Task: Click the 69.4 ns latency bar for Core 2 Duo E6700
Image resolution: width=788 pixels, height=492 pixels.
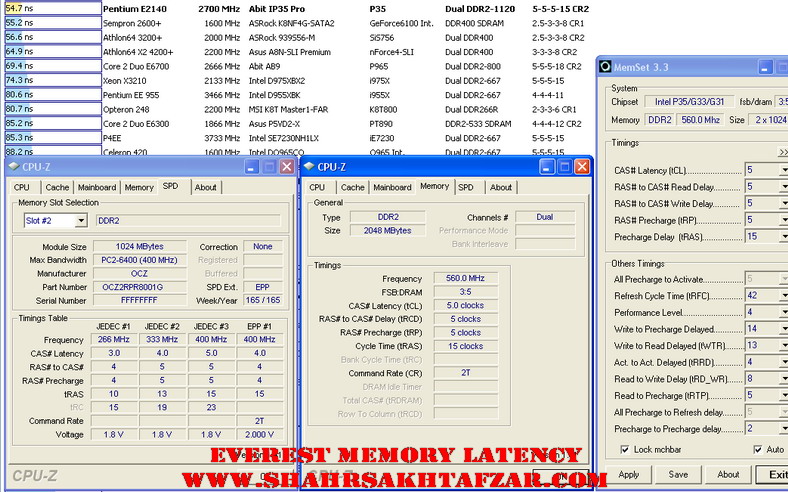Action: point(53,66)
